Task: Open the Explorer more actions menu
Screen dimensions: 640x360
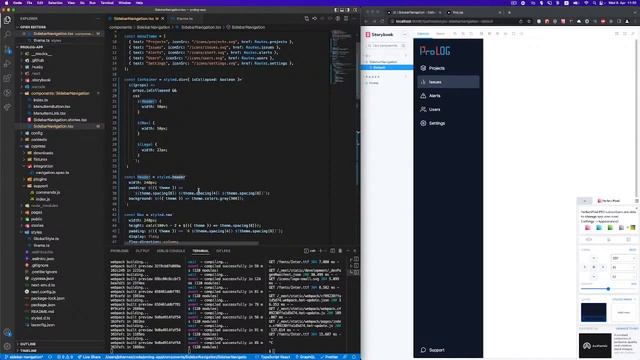Action: point(98,19)
